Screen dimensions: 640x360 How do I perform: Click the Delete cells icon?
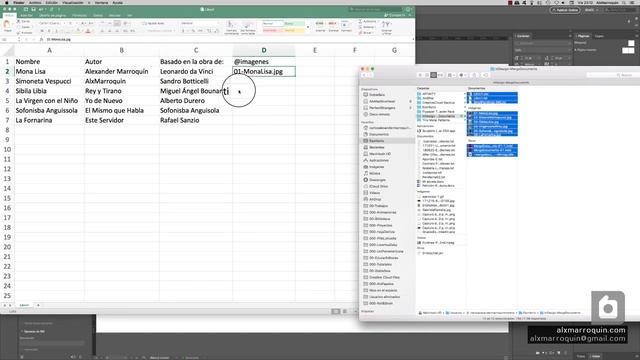[x=333, y=27]
